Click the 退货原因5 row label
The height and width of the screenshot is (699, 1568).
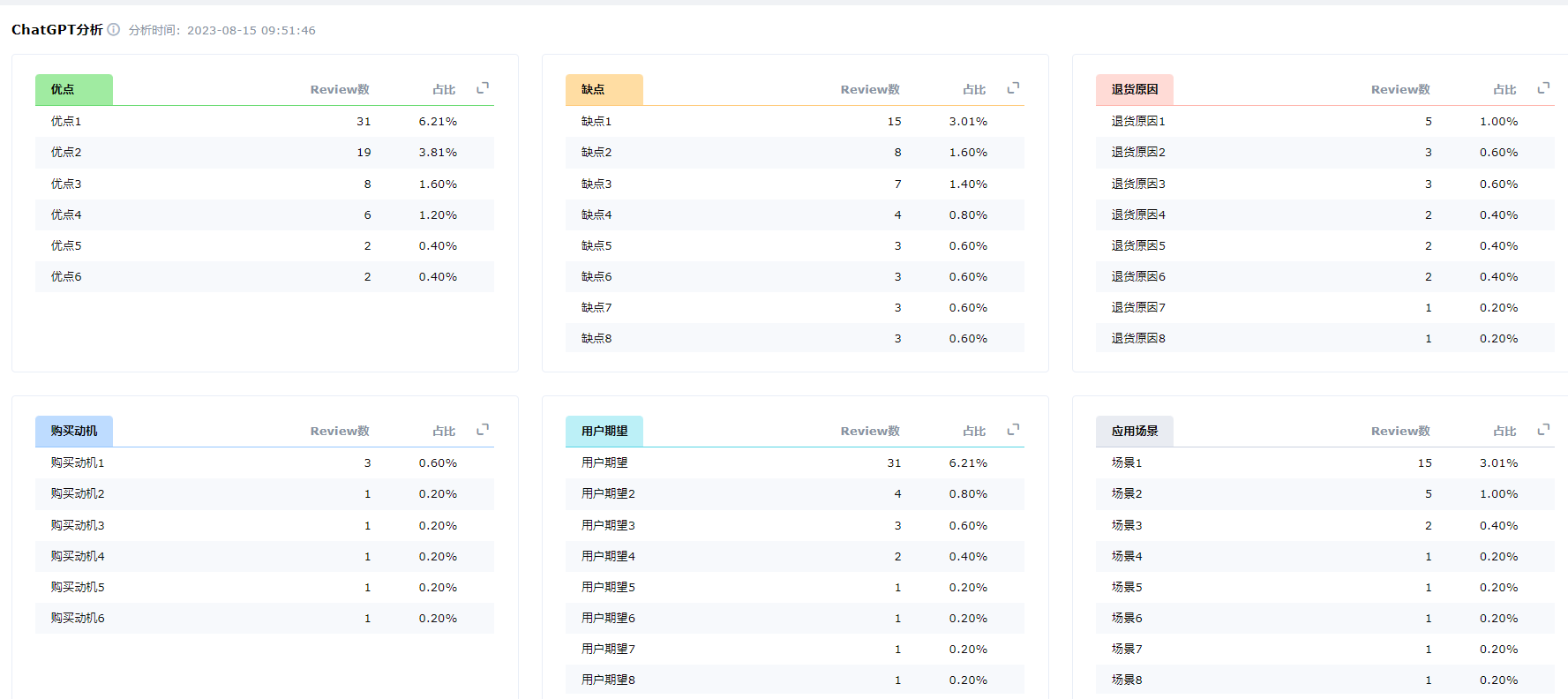tap(1138, 246)
